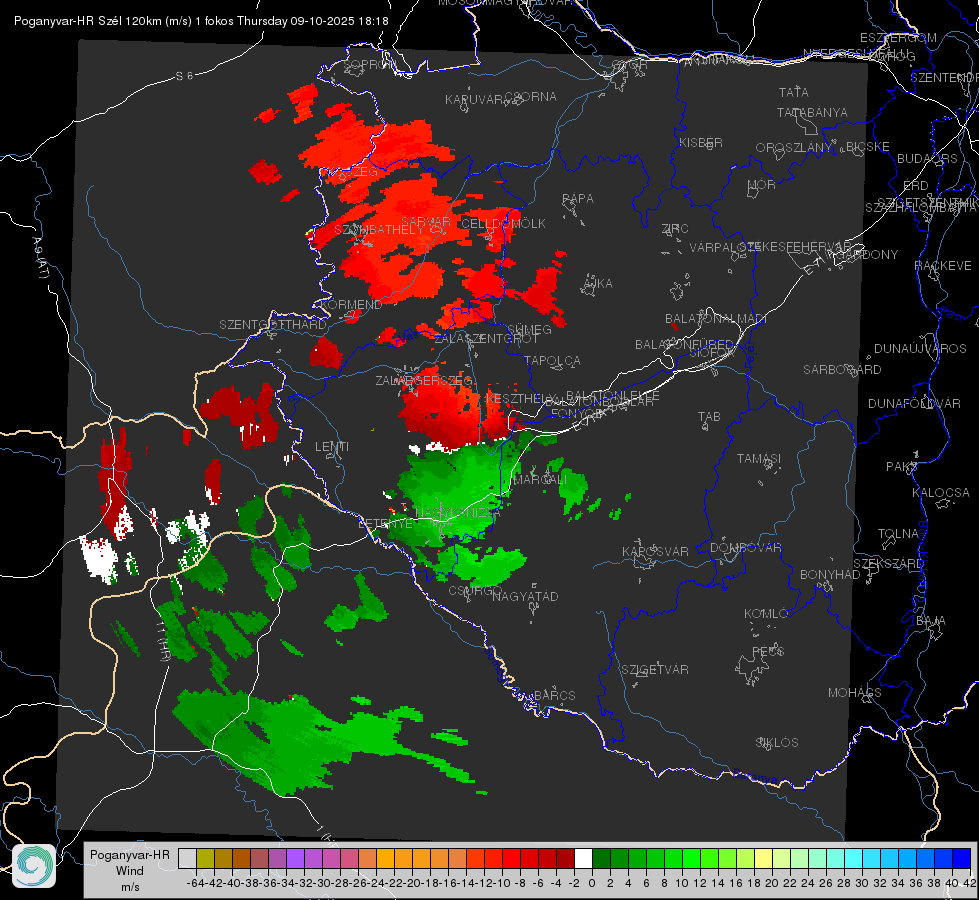Click the NAGYATÁD city label
Viewport: 979px width, 900px height.
tap(525, 596)
